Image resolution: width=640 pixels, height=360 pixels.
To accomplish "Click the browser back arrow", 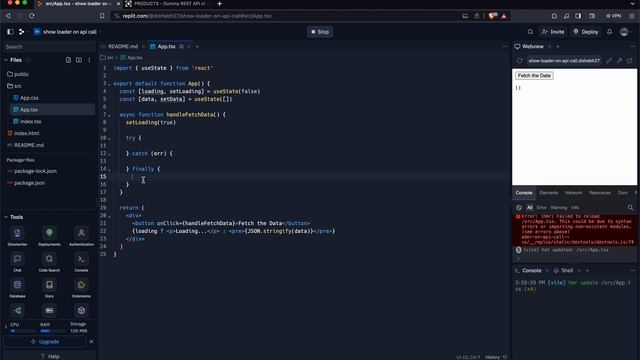I will tap(8, 16).
